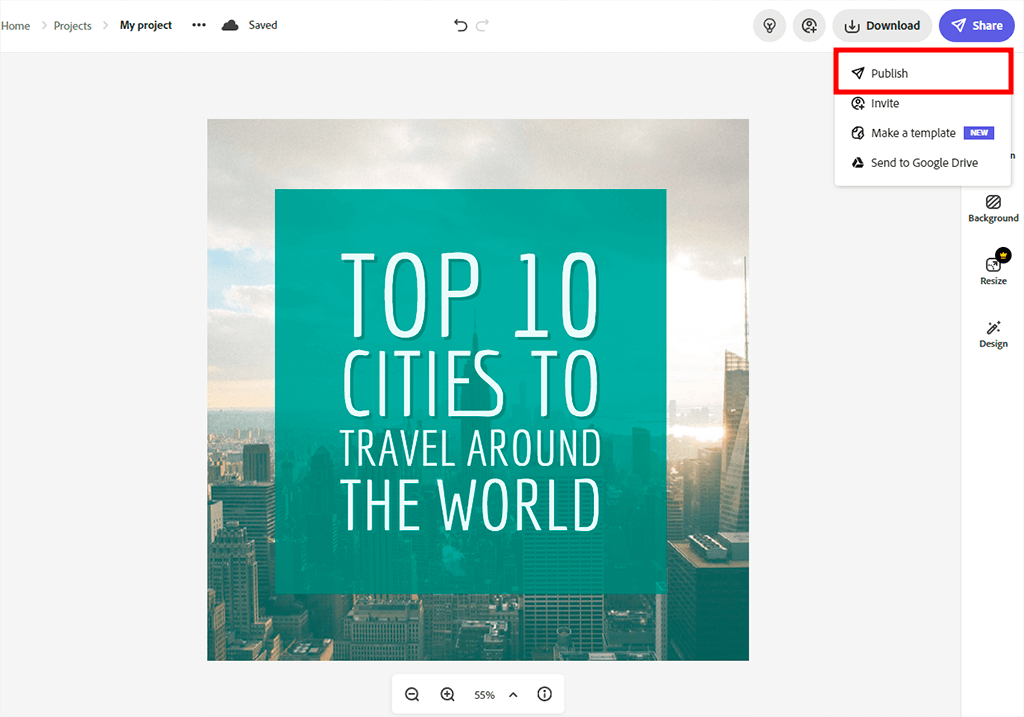Open the Background panel icon

(x=993, y=208)
